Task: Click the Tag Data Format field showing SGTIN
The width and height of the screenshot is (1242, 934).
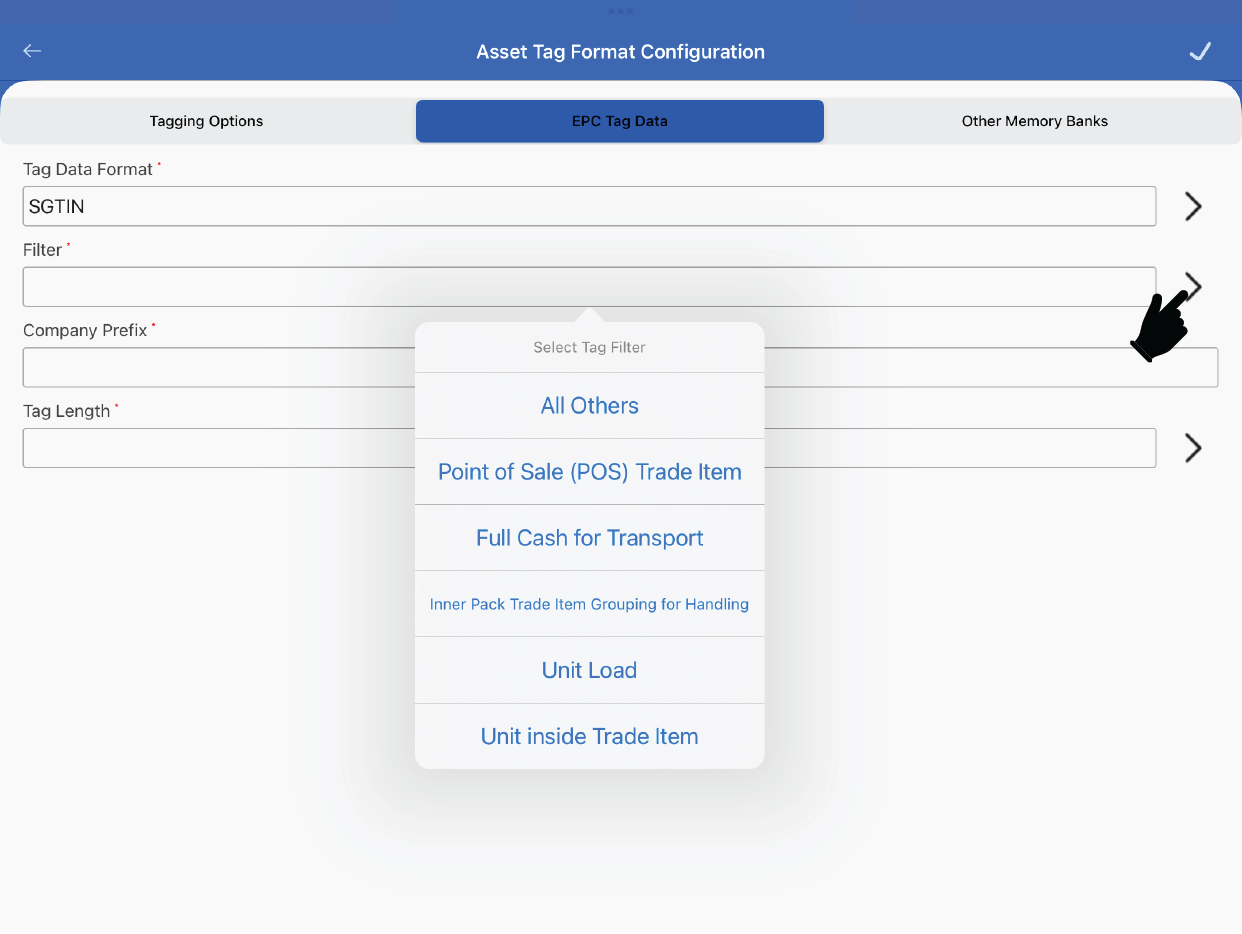Action: 589,206
